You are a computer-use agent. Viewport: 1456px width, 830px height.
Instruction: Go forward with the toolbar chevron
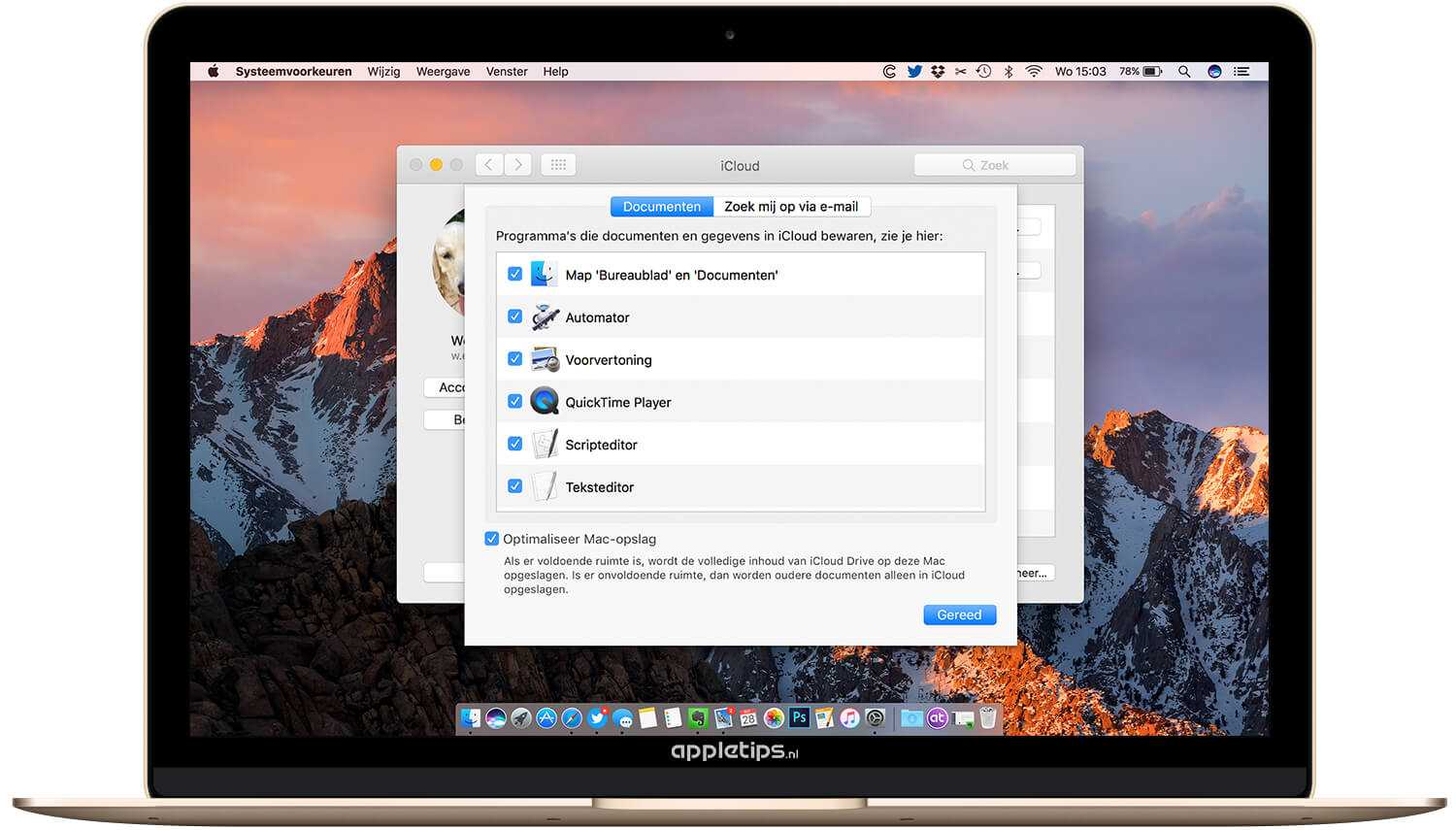pos(518,165)
